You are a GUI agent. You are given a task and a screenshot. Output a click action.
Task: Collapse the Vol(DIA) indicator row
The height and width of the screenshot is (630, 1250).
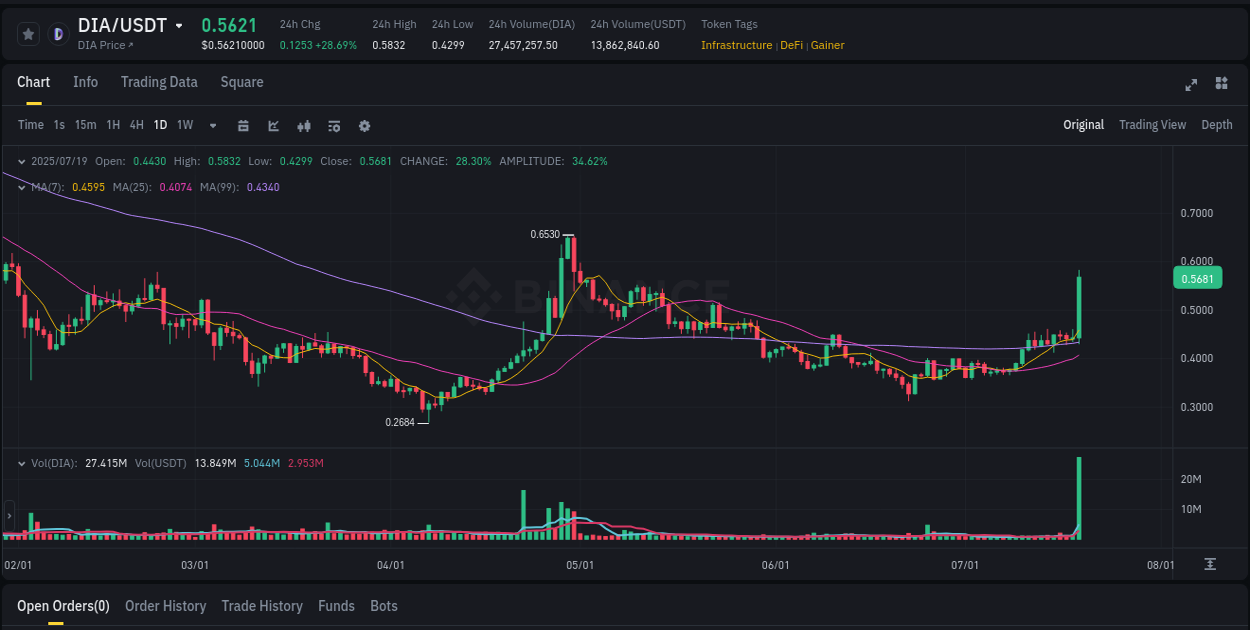coord(22,463)
